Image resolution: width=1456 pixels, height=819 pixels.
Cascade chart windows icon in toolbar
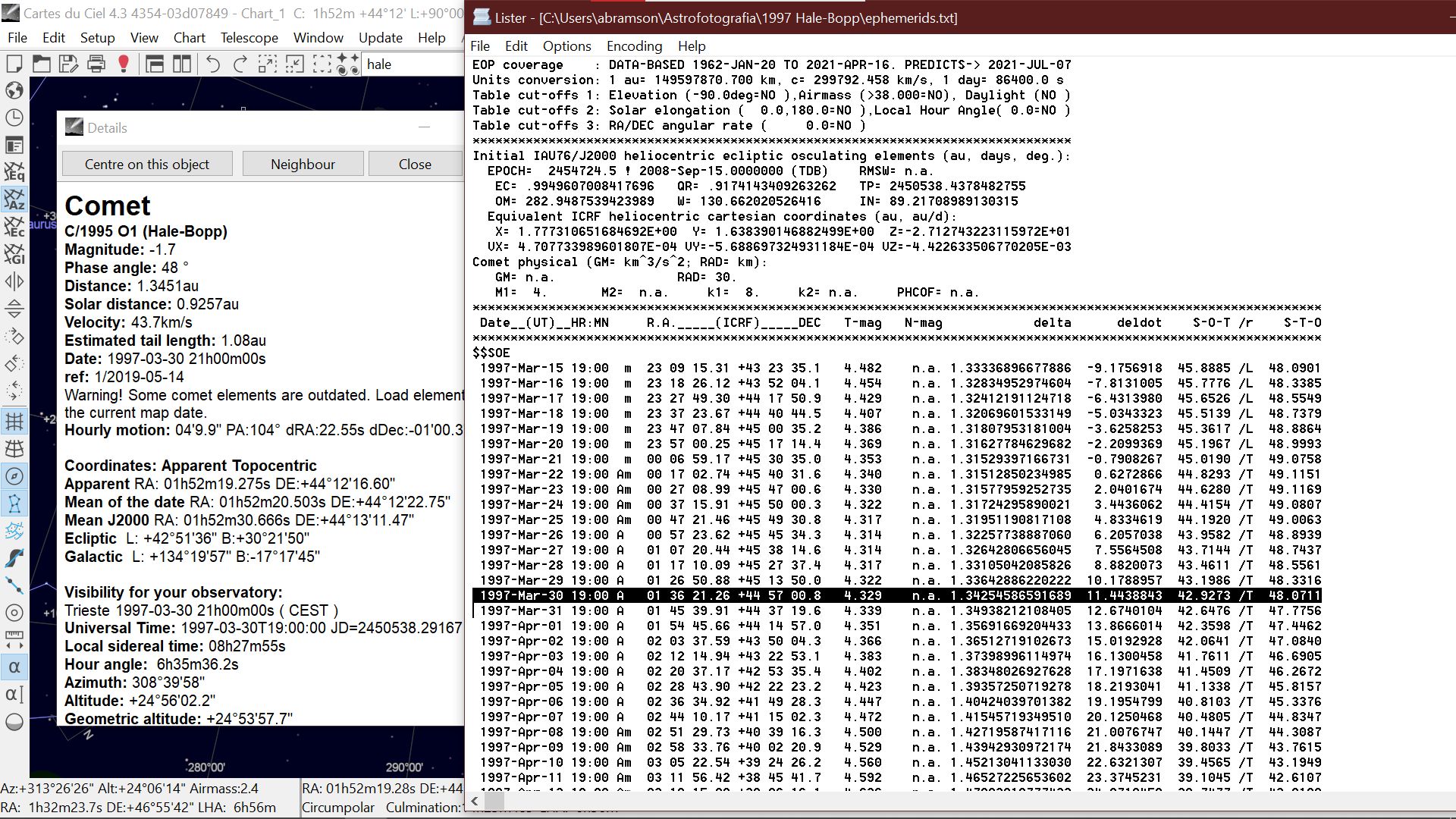coord(155,64)
